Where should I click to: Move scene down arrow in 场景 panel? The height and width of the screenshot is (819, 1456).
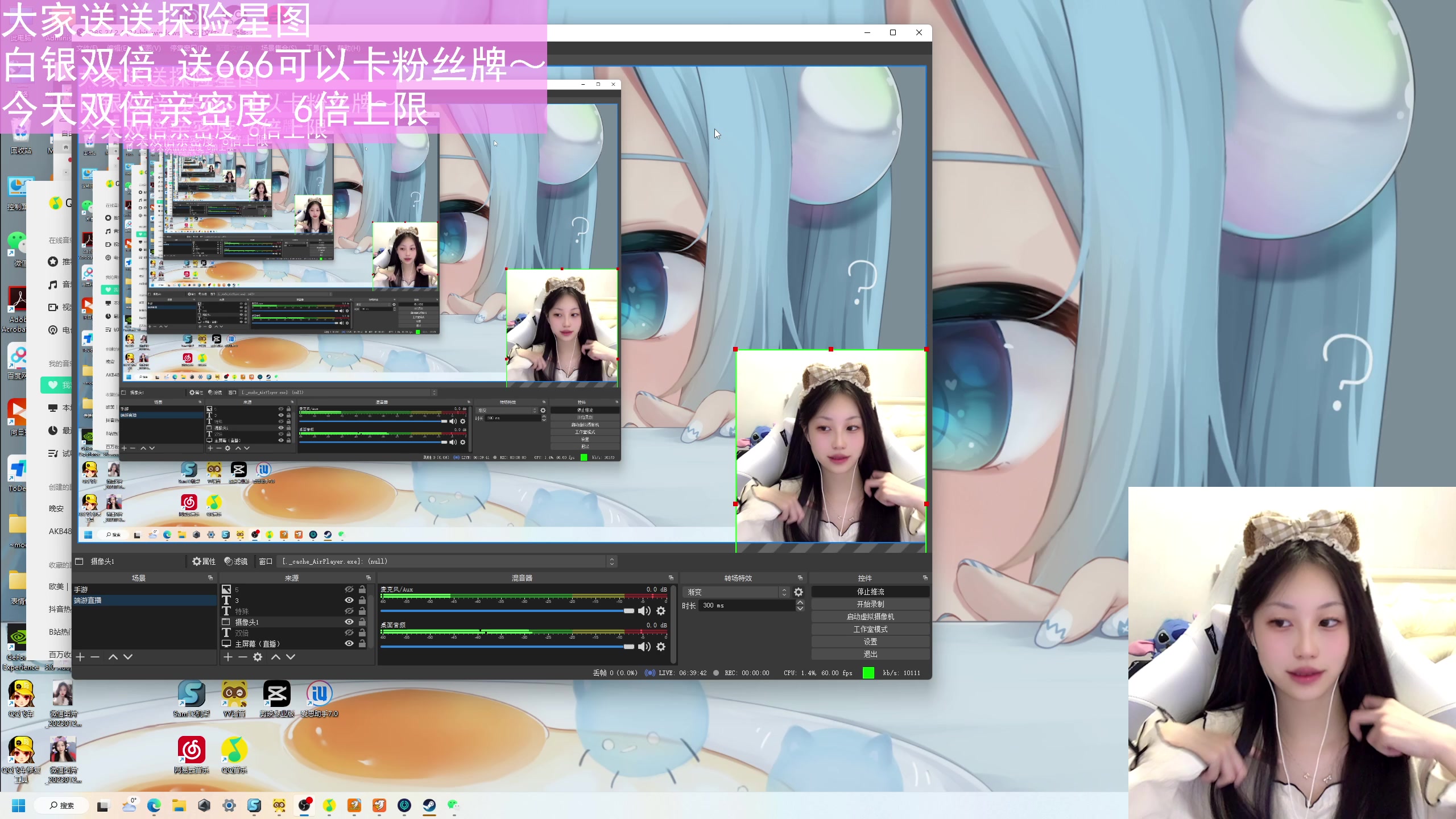tap(128, 657)
